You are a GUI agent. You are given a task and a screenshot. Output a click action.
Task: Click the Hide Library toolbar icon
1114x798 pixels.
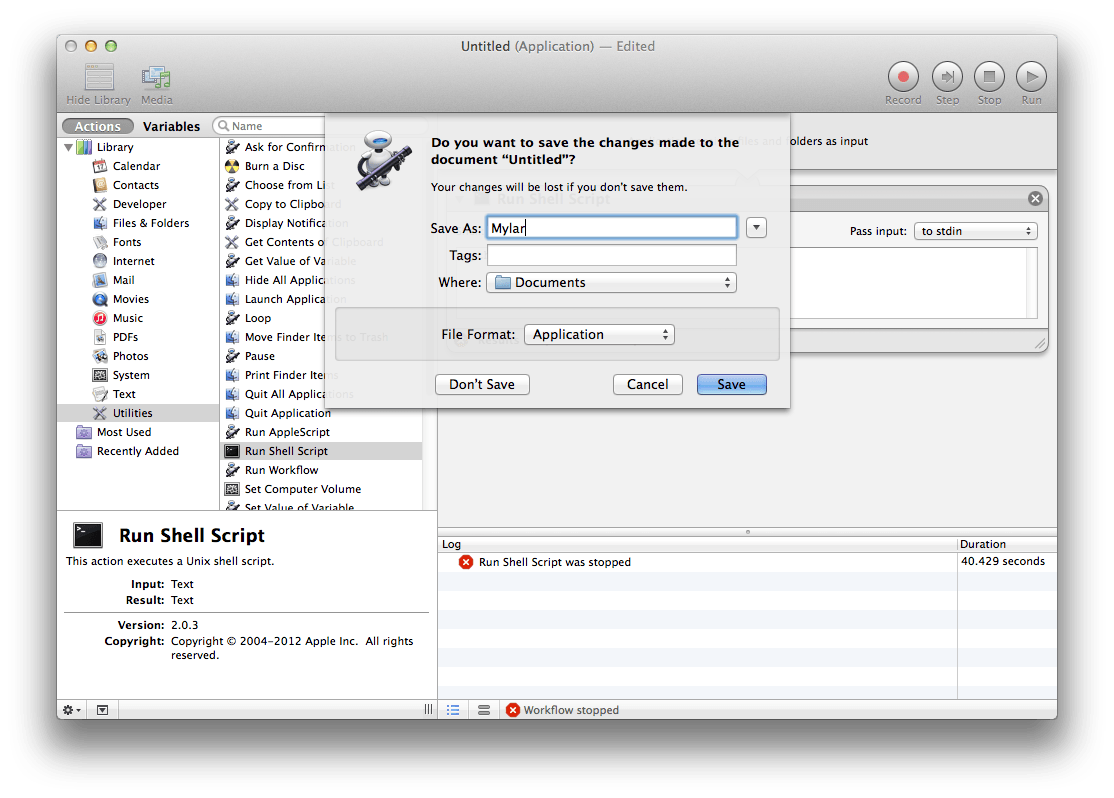tap(99, 78)
